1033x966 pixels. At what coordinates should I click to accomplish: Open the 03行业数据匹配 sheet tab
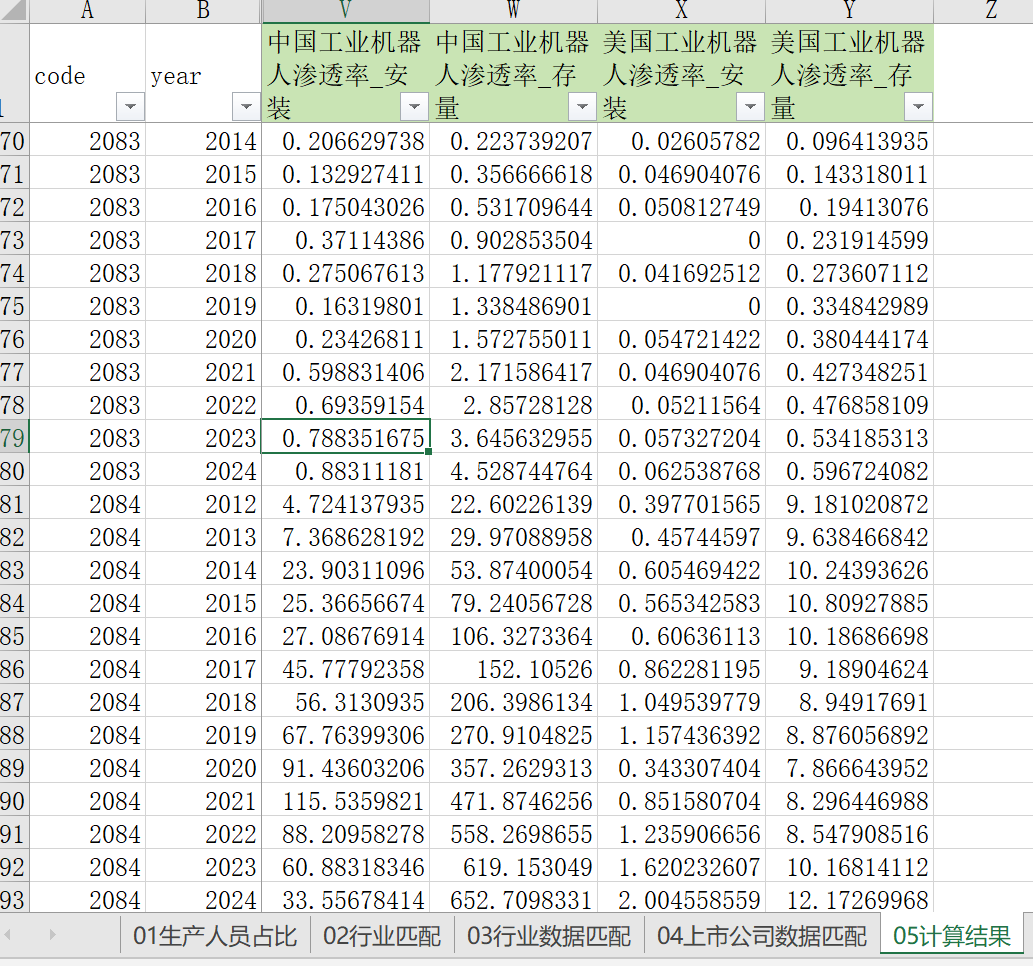coord(549,936)
